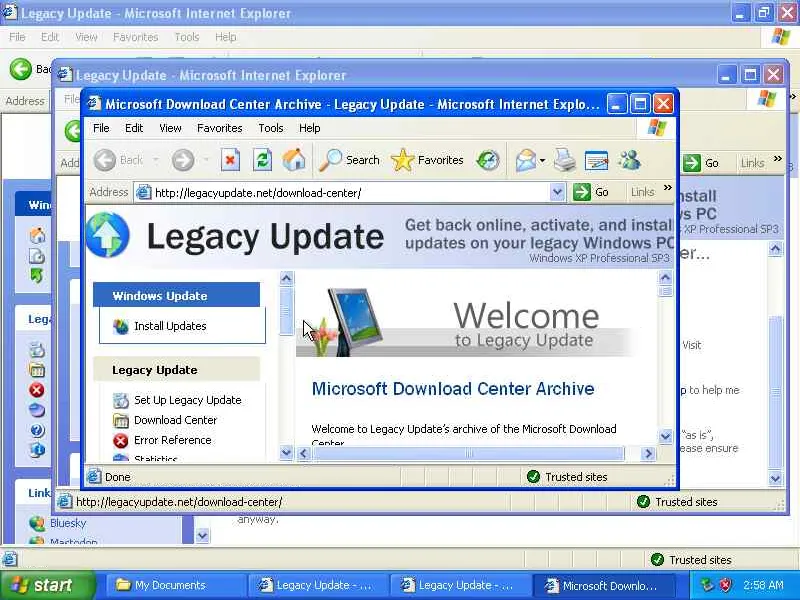Image resolution: width=800 pixels, height=600 pixels.
Task: Click sidebar scroll up arrow
Action: point(286,278)
